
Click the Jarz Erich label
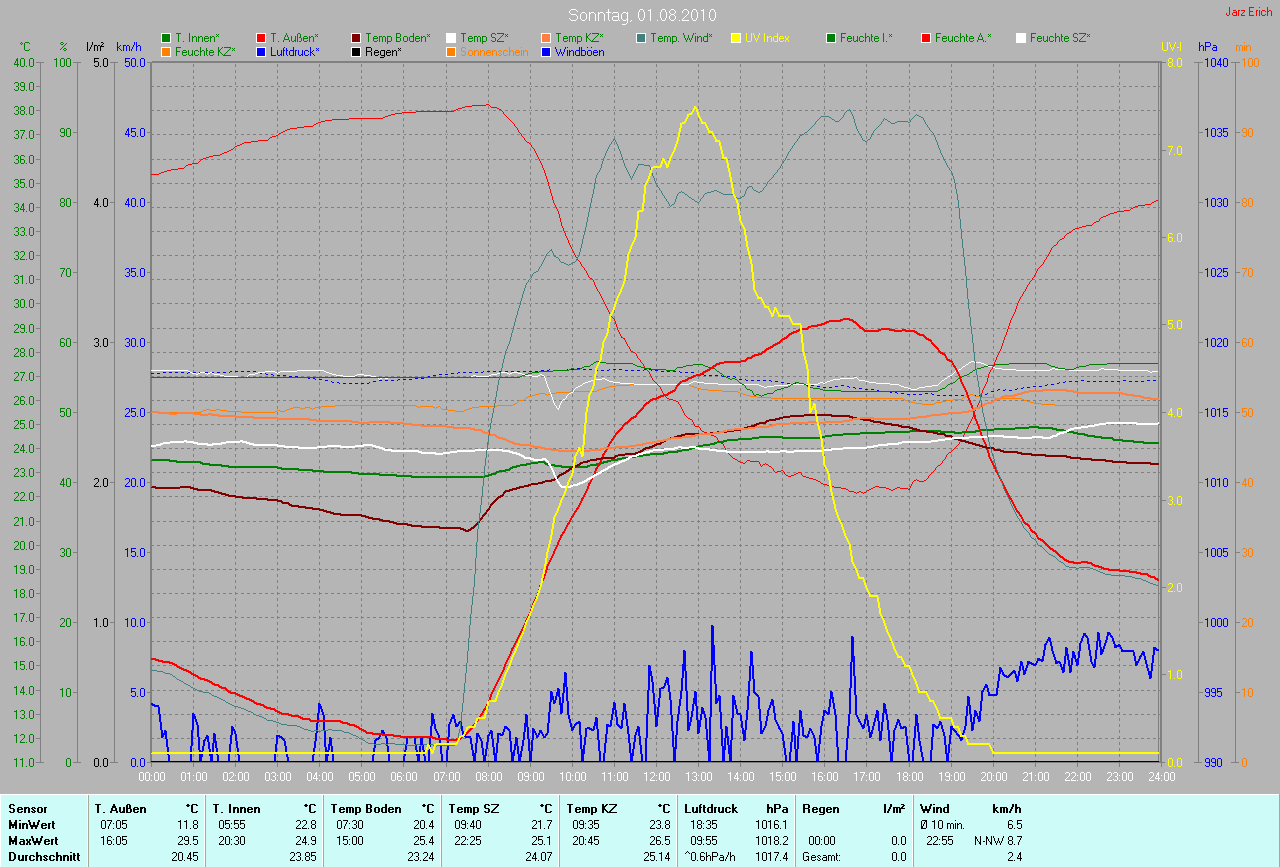click(x=1251, y=12)
